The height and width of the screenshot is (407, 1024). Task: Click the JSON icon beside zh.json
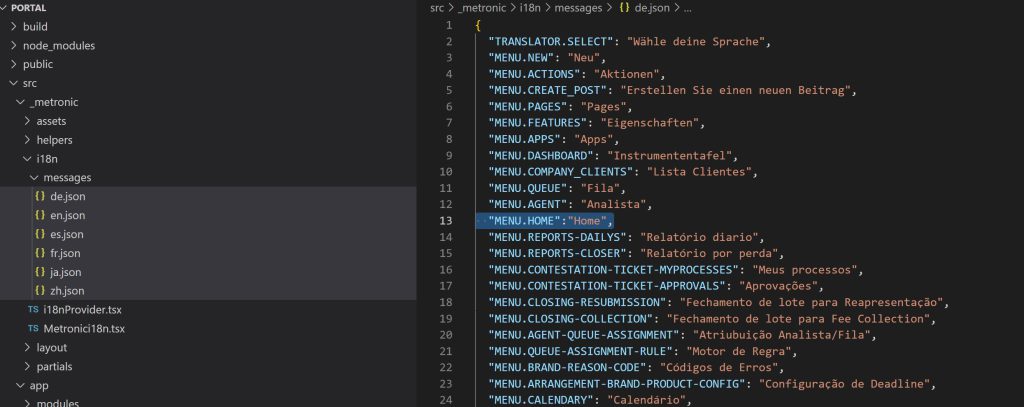click(x=40, y=291)
